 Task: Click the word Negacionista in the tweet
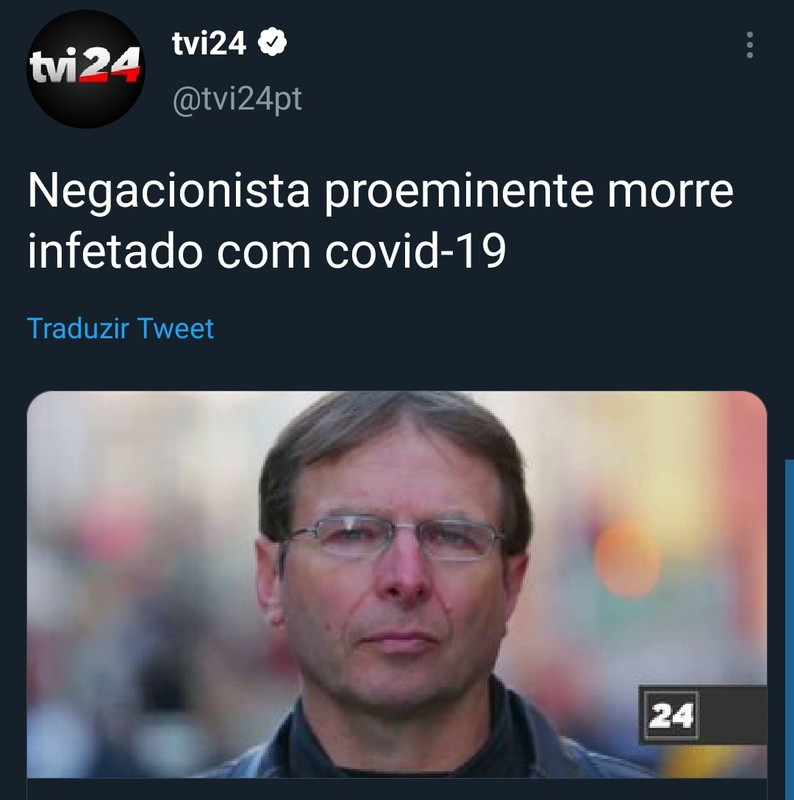(169, 191)
